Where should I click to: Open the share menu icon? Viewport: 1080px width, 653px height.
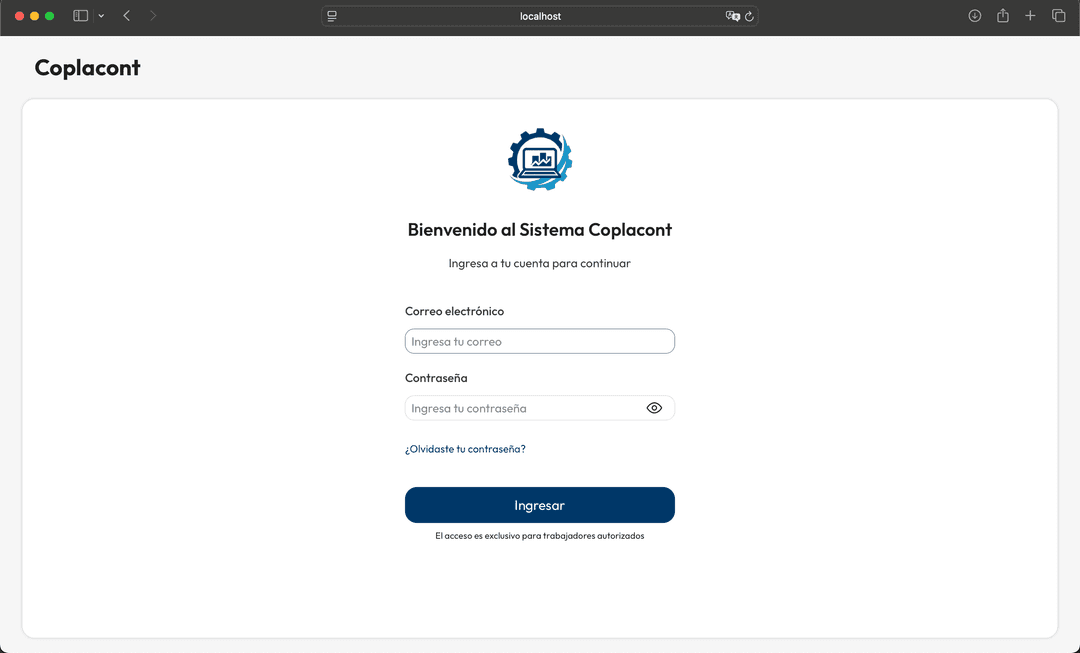(1003, 16)
